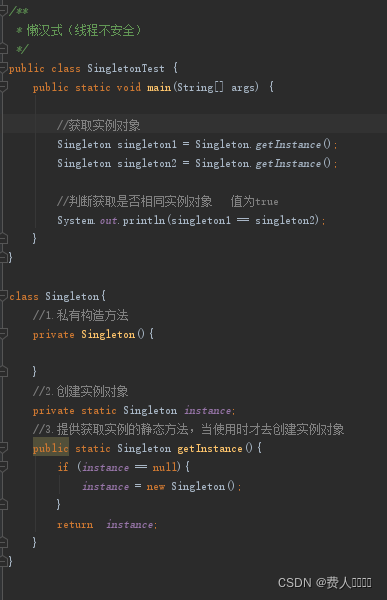Click fold end marker at main method's closing brace
This screenshot has width=387, height=600.
[3, 239]
